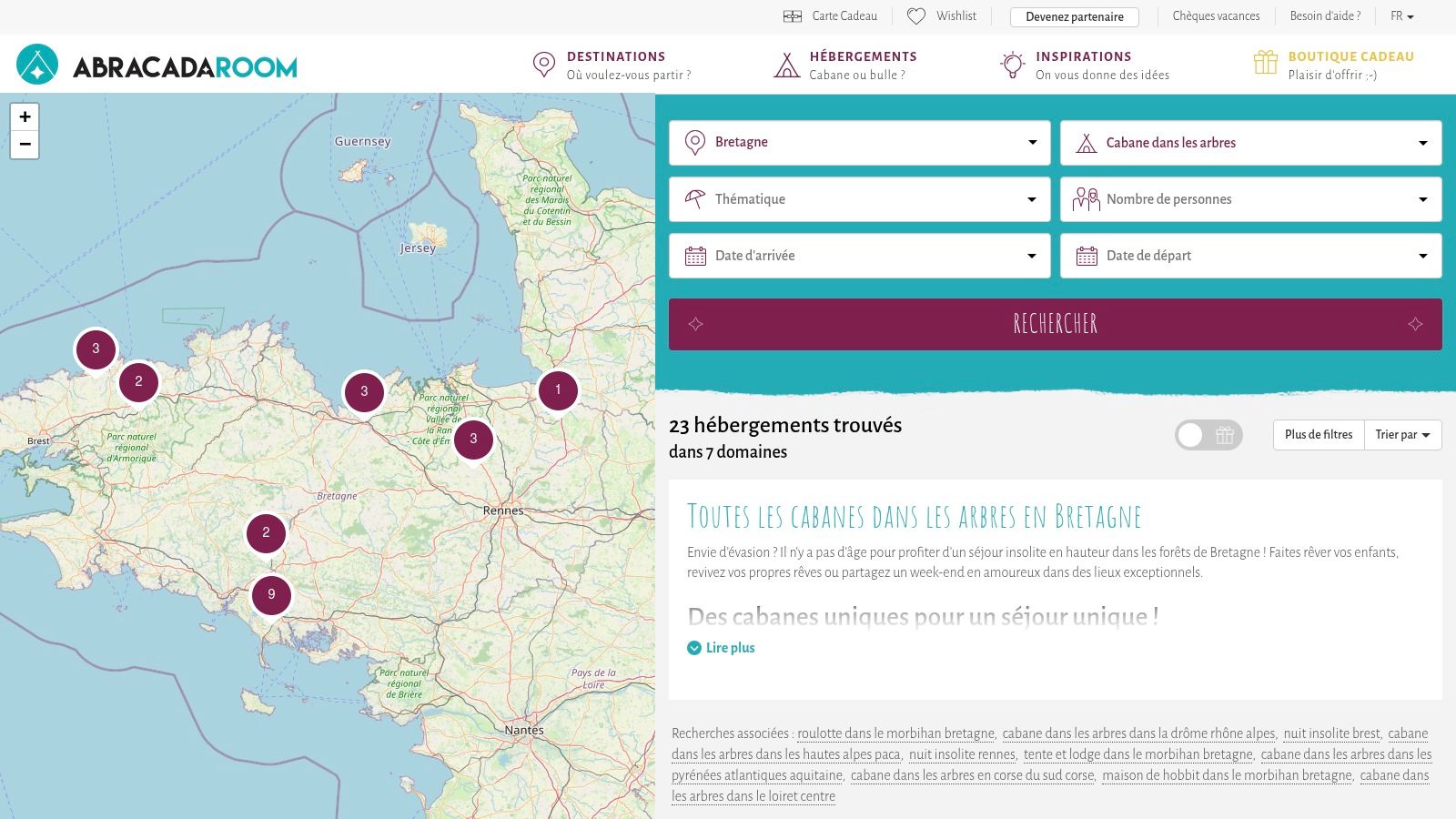Screen dimensions: 1456x819
Task: Click the cluster marker 3 north of Rennes
Action: click(x=473, y=440)
